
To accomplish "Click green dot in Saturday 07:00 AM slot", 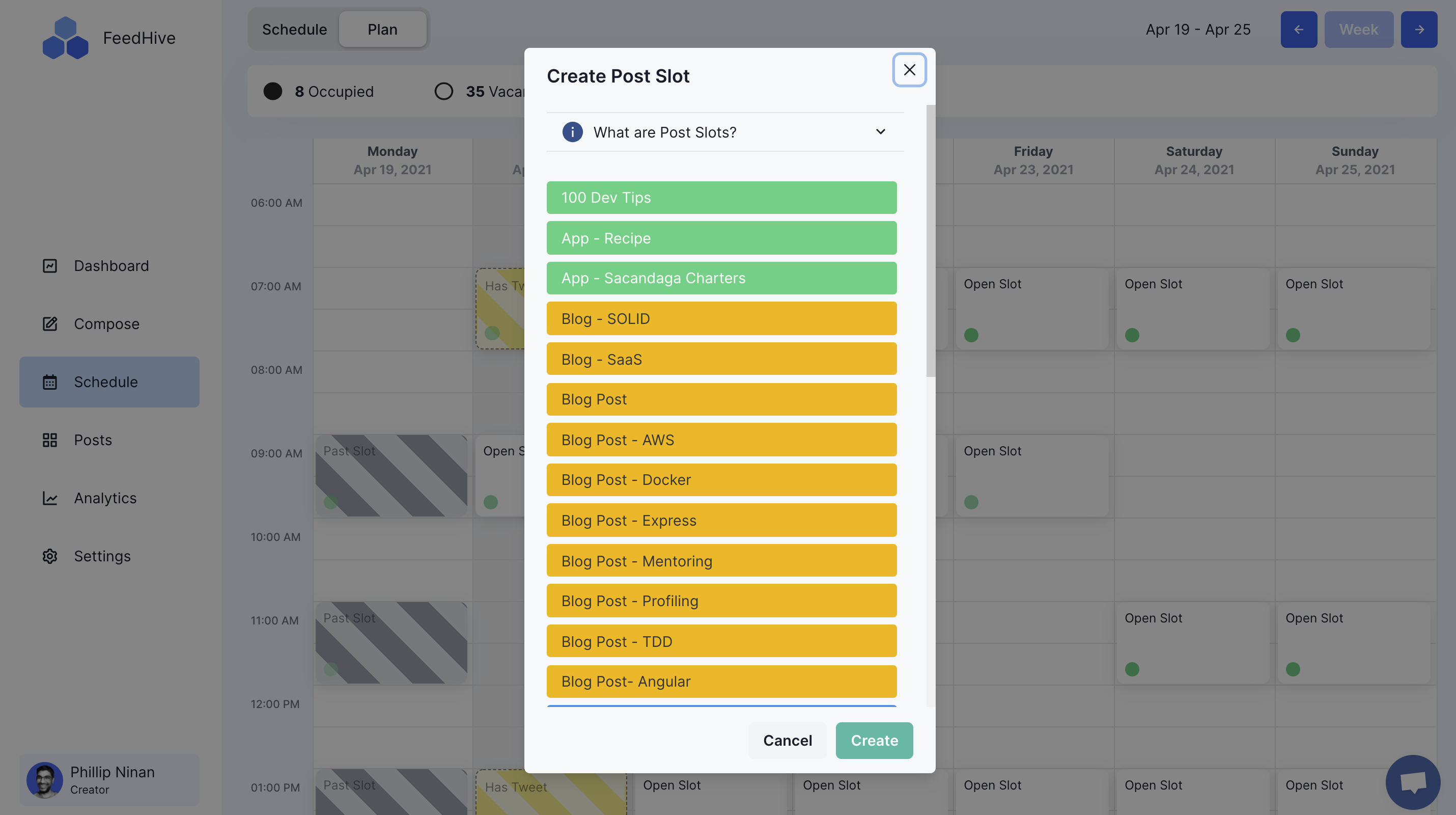I will [x=1132, y=335].
